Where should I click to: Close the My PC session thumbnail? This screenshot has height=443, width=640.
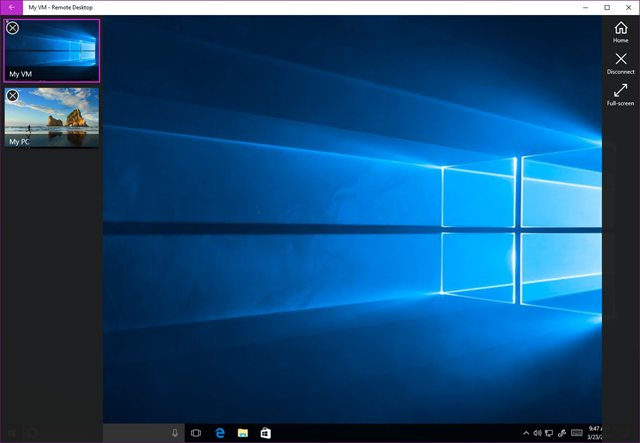click(x=13, y=96)
